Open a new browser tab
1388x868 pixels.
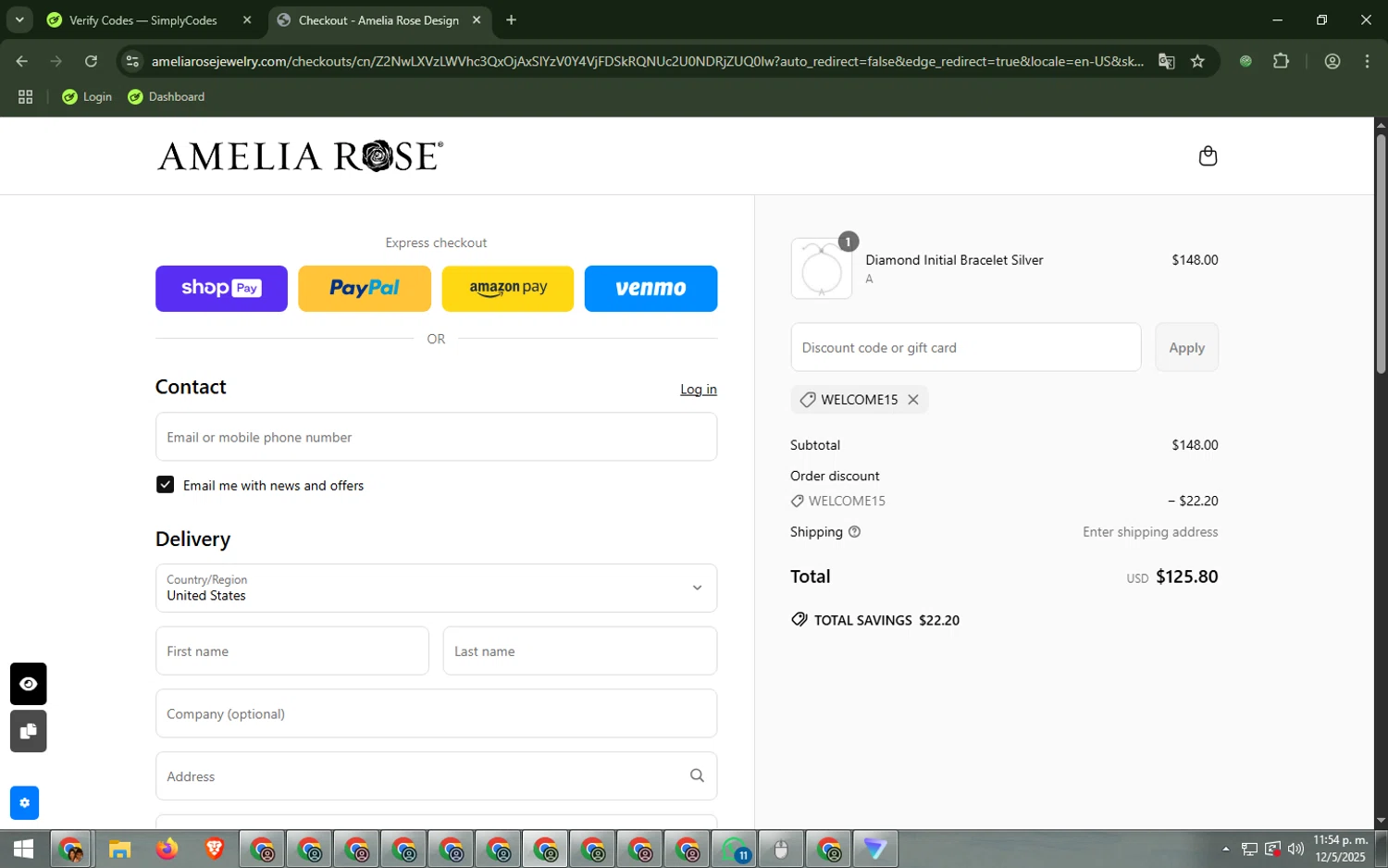511,20
